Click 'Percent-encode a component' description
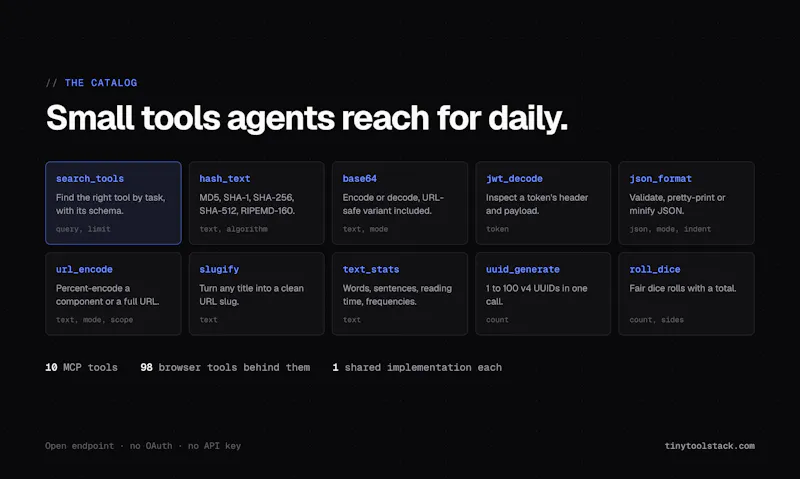Image resolution: width=800 pixels, height=479 pixels. [108, 295]
